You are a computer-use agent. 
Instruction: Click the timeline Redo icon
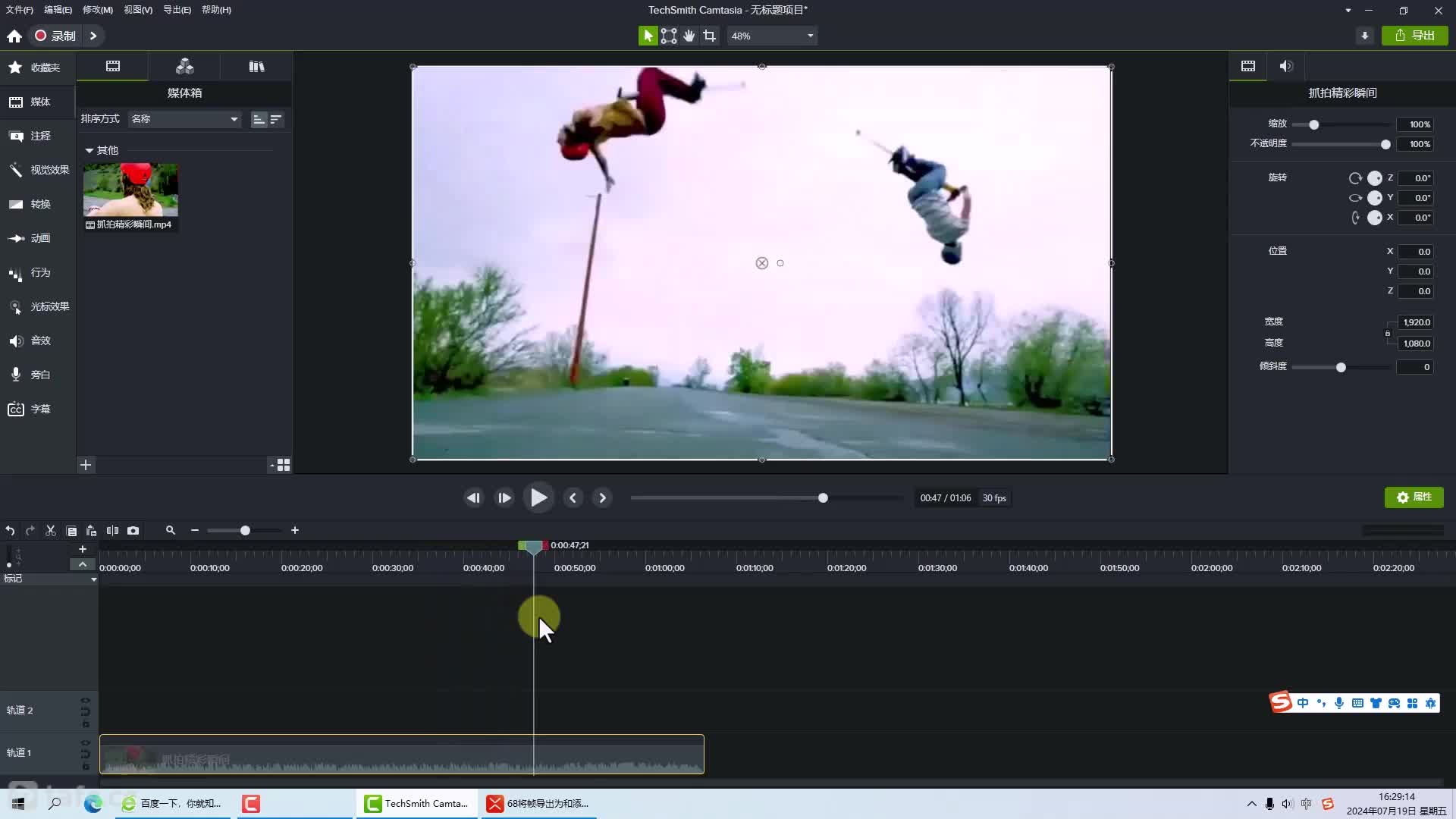(30, 531)
